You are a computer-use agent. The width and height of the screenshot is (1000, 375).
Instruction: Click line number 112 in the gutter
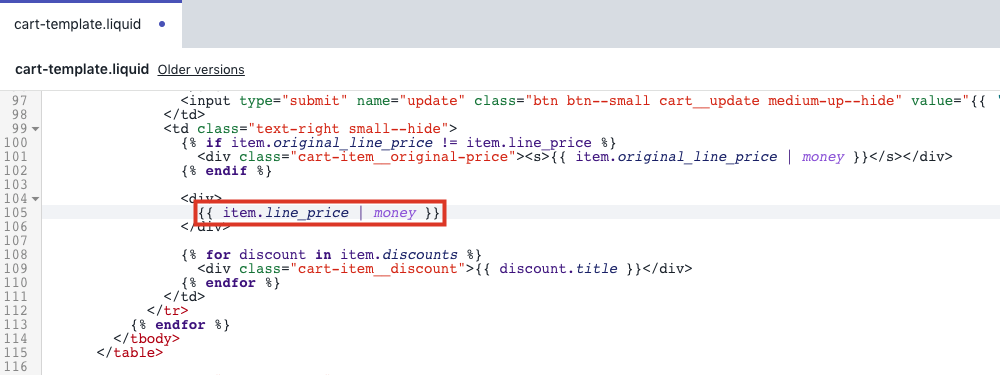coord(16,311)
